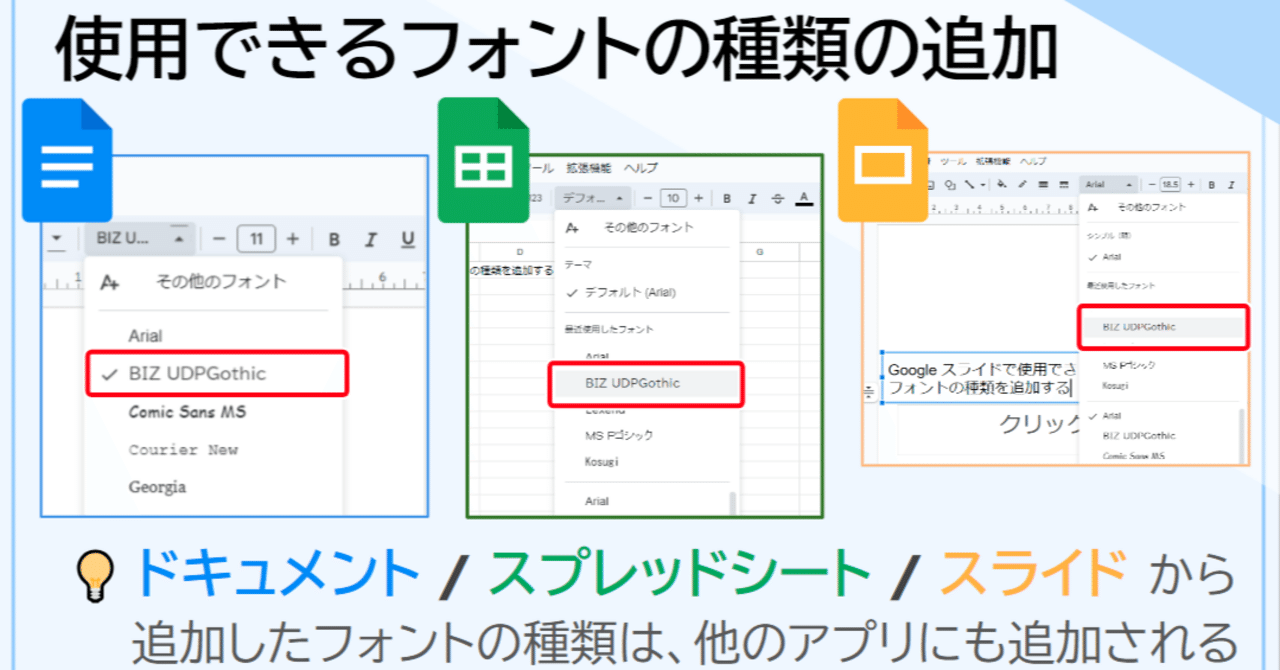Apply strikethrough in the Sheets toolbar
This screenshot has width=1280, height=670.
777,197
